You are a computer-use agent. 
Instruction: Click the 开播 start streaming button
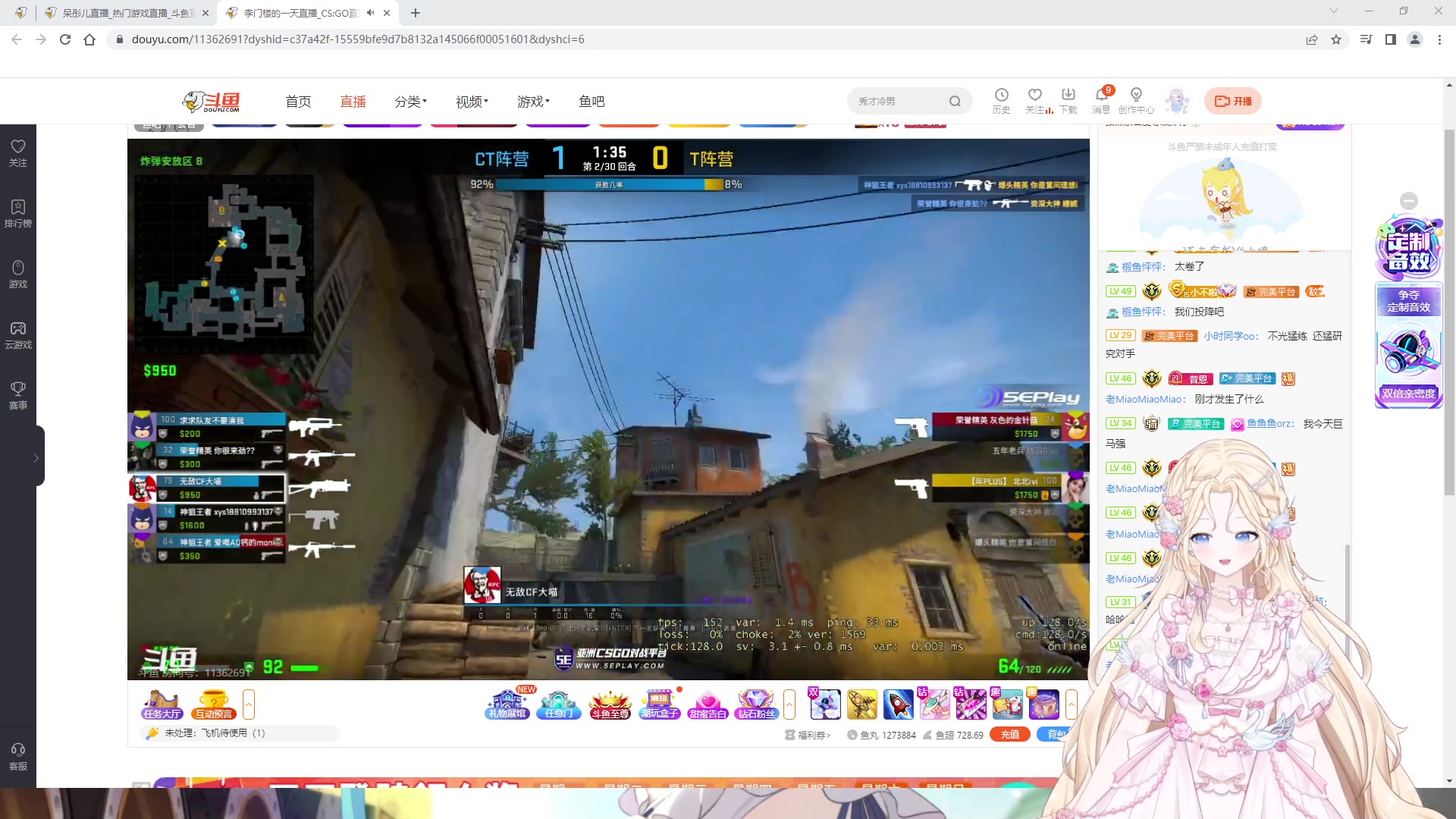point(1233,101)
